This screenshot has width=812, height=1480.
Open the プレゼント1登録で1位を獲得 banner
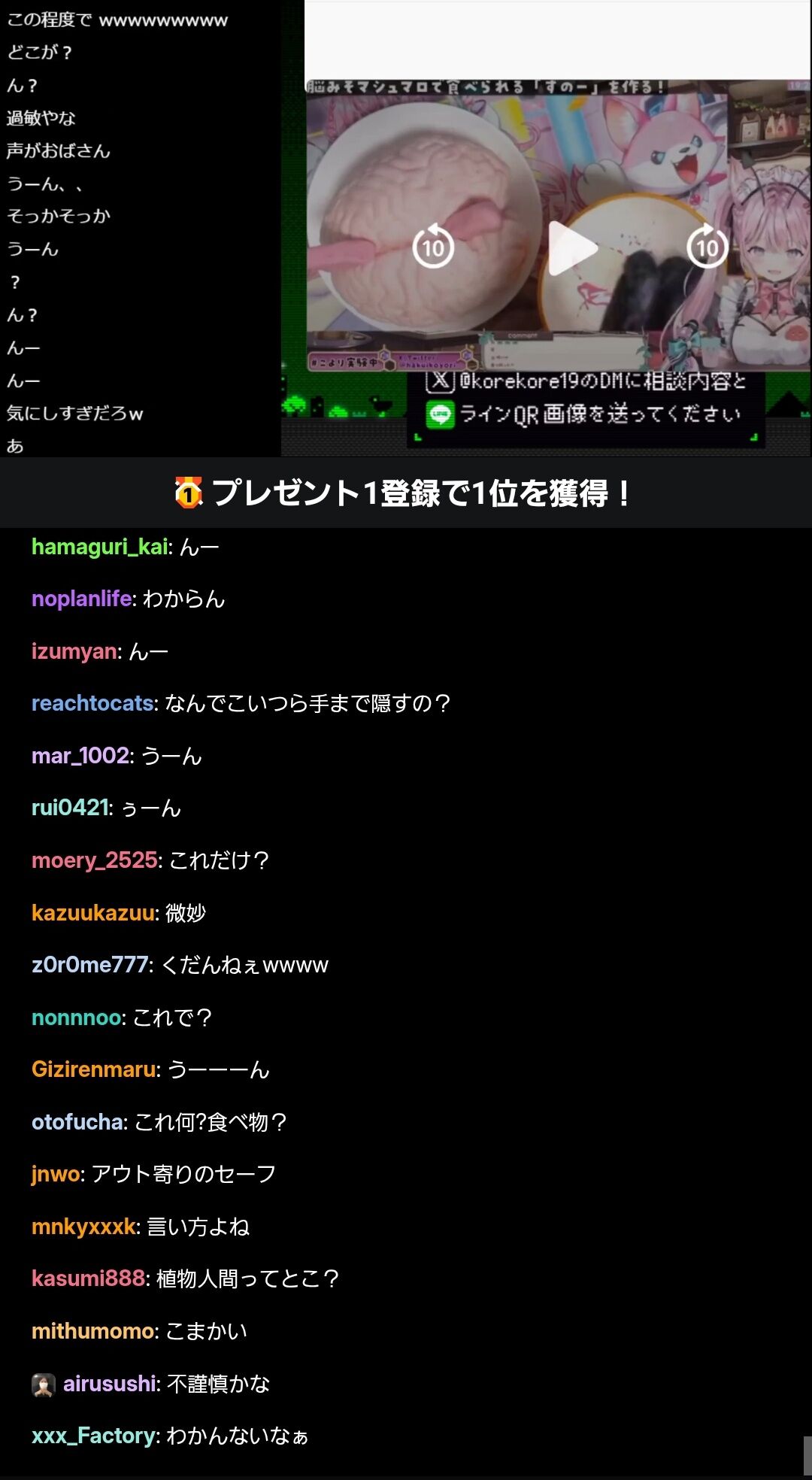406,493
